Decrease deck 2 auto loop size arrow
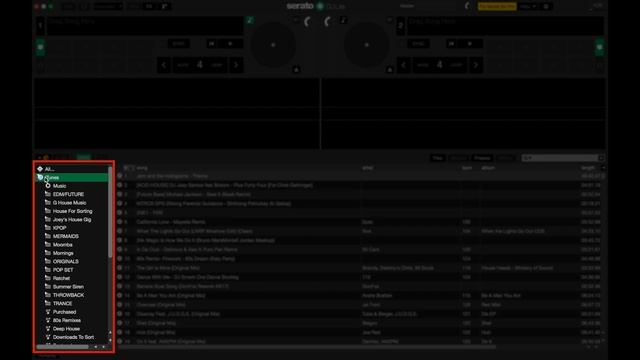This screenshot has width=640, height=360. tap(404, 65)
